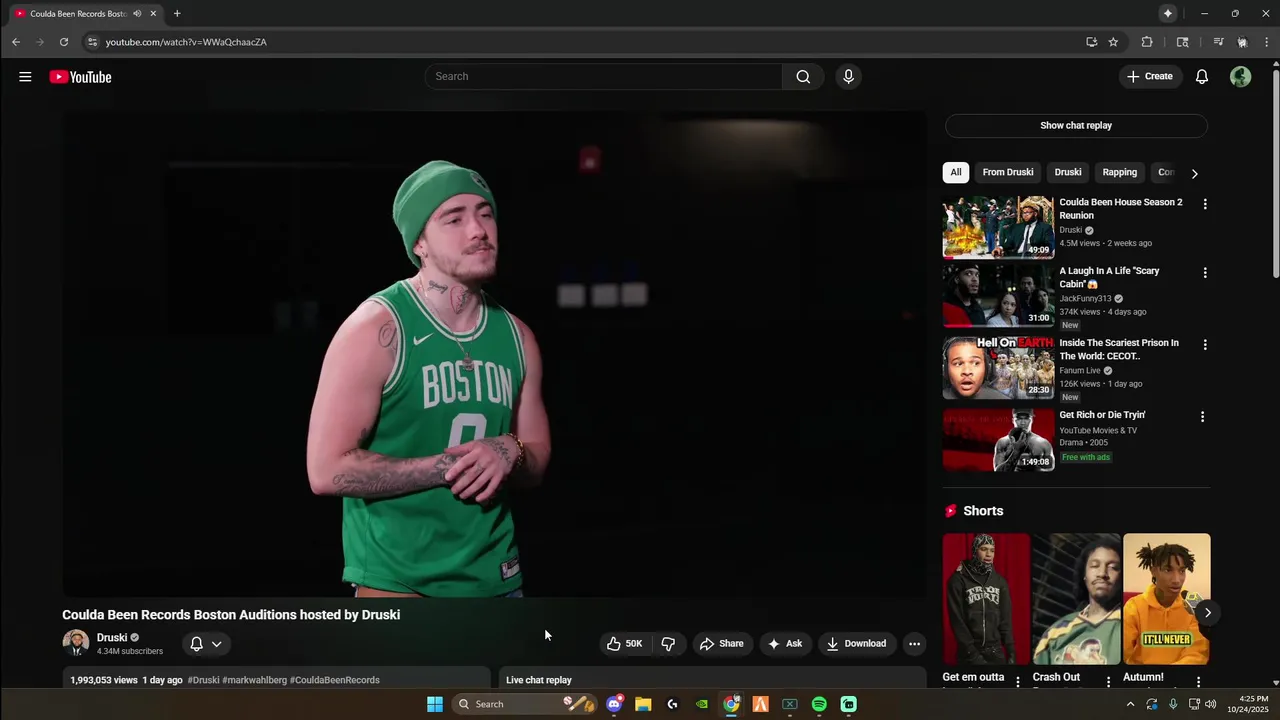1280x720 pixels.
Task: Open Get Rich or Die Tryin' thumbnail
Action: point(998,440)
